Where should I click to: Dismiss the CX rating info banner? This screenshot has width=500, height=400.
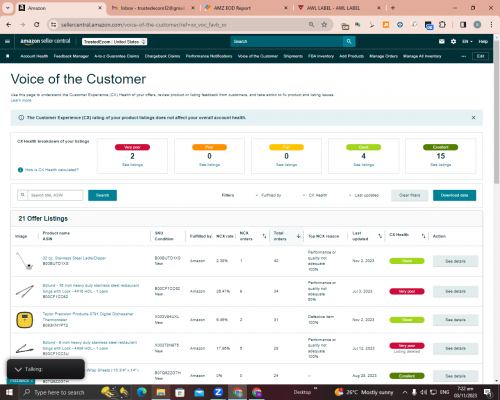(x=473, y=118)
